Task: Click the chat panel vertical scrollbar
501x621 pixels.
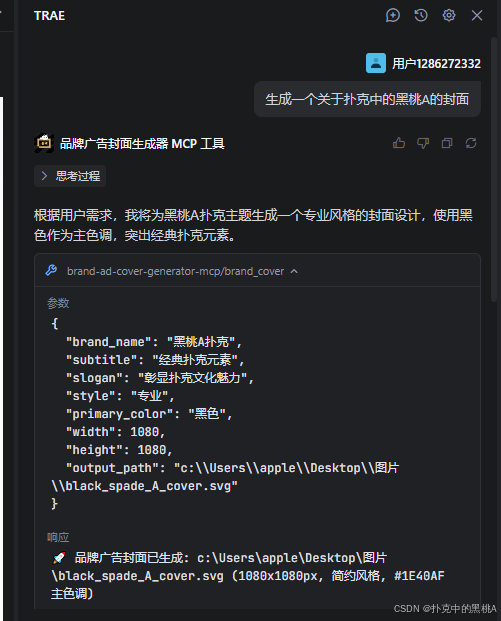Action: [x=494, y=170]
